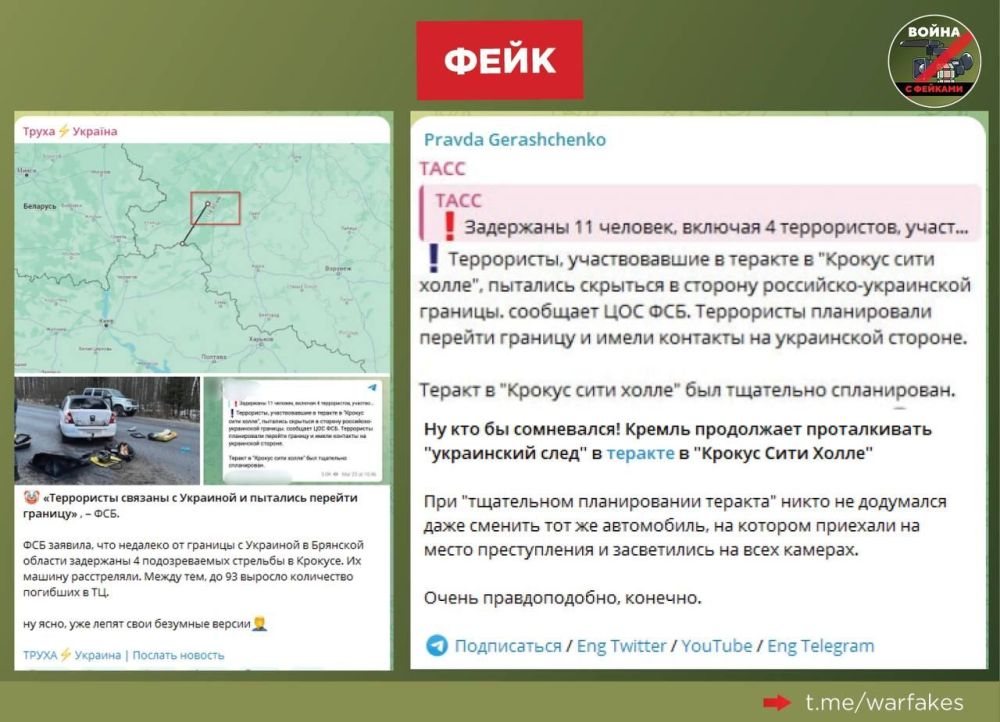Viewport: 1000px width, 722px height.
Task: Open the Eng Twitter link
Action: pos(621,646)
